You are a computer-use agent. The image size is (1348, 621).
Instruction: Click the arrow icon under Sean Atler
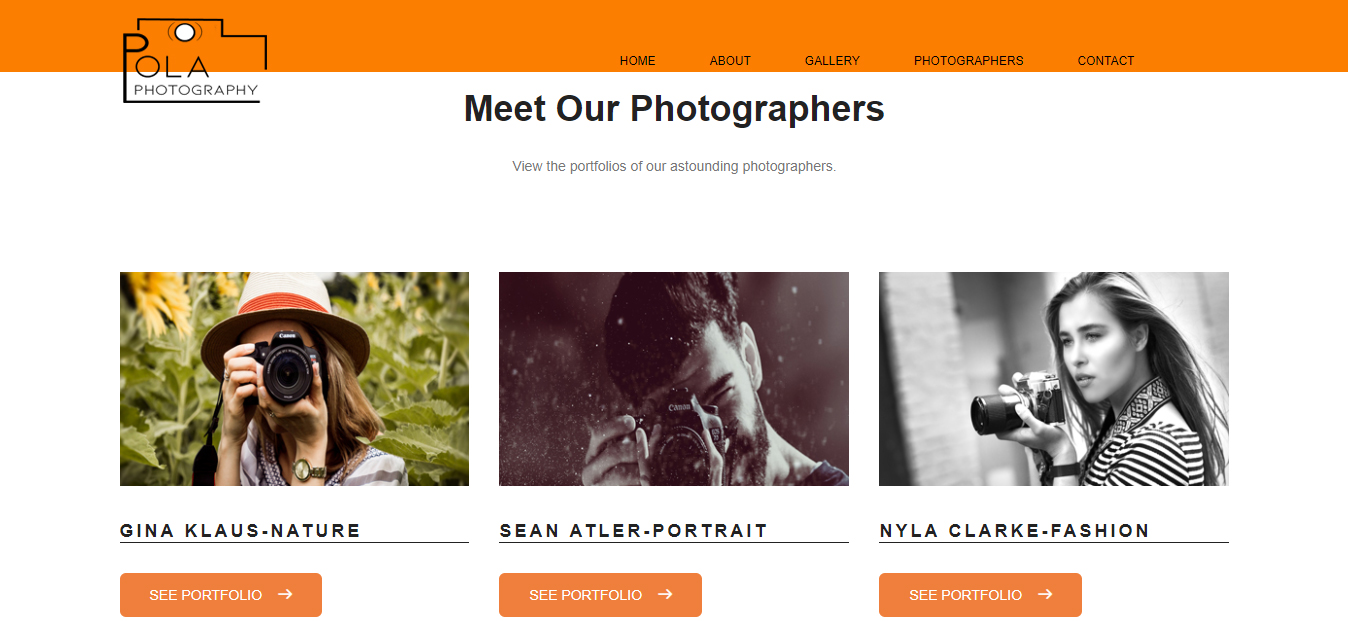tap(665, 594)
